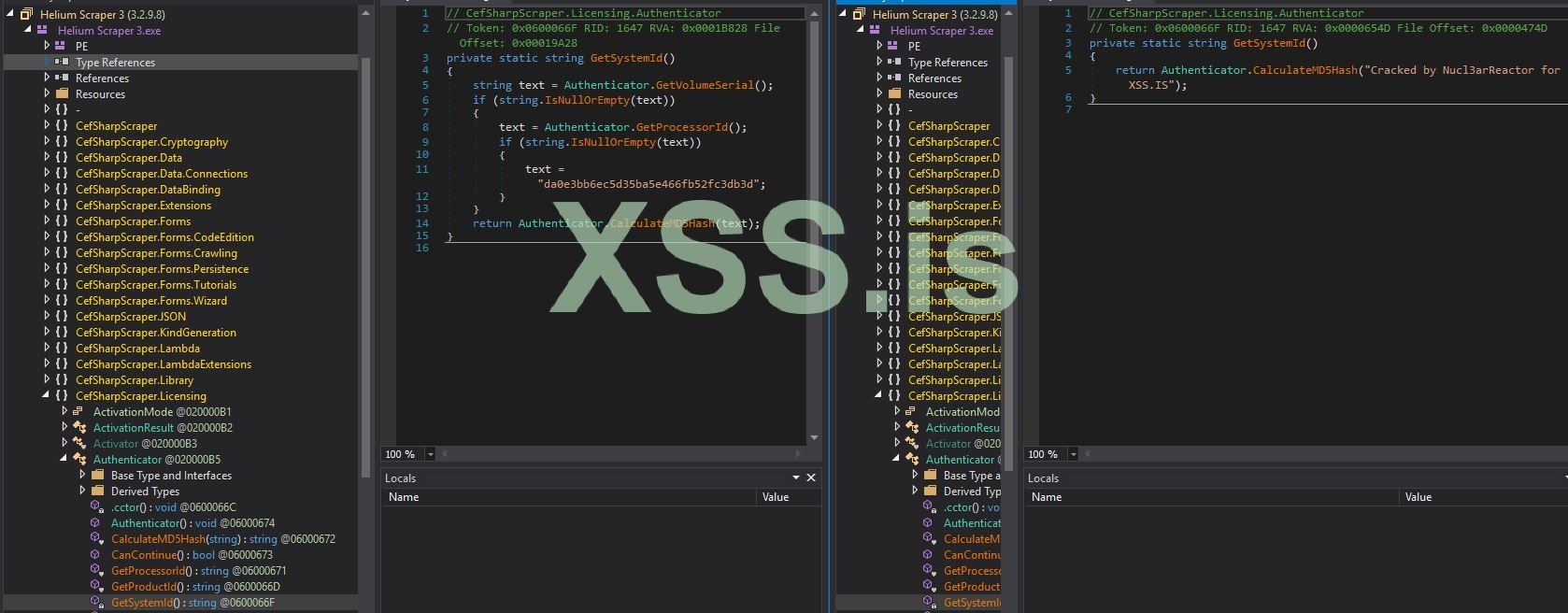Collapse the CefSharpScraper.Licensing namespace in left tree

(46, 395)
